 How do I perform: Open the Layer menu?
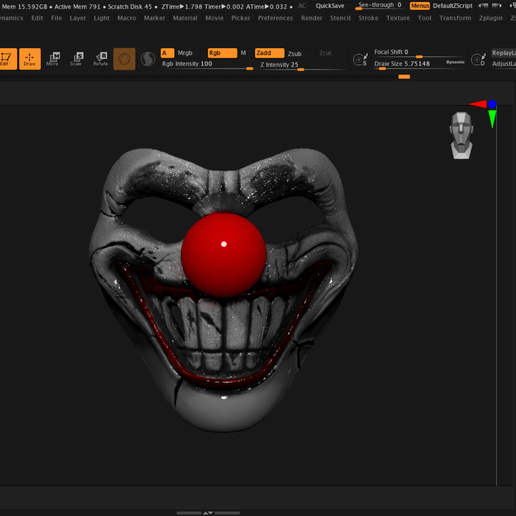(x=78, y=18)
